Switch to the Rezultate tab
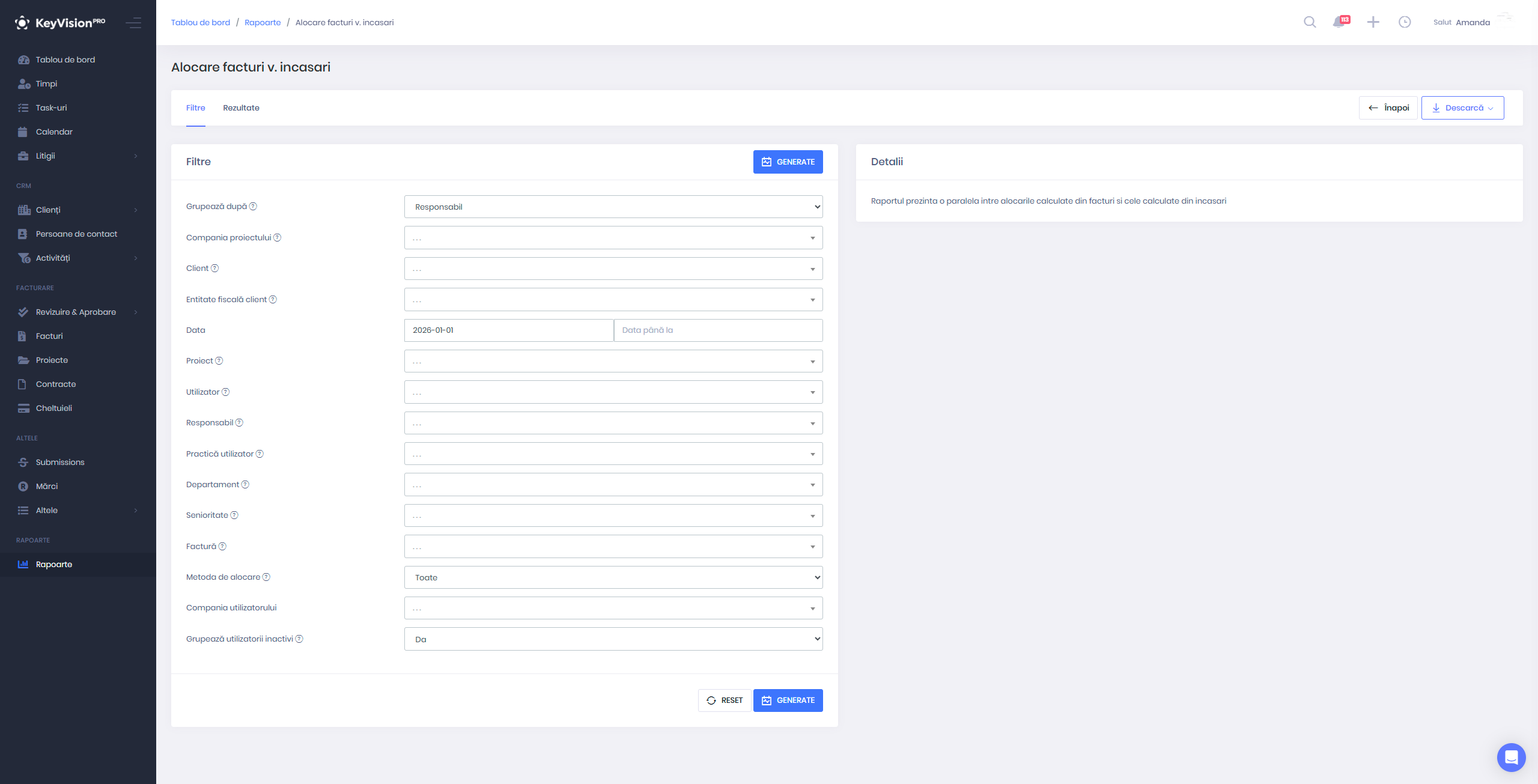This screenshot has height=784, width=1538. tap(241, 108)
